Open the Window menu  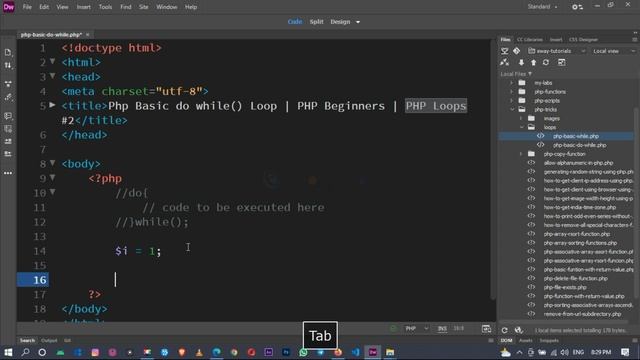(167, 7)
